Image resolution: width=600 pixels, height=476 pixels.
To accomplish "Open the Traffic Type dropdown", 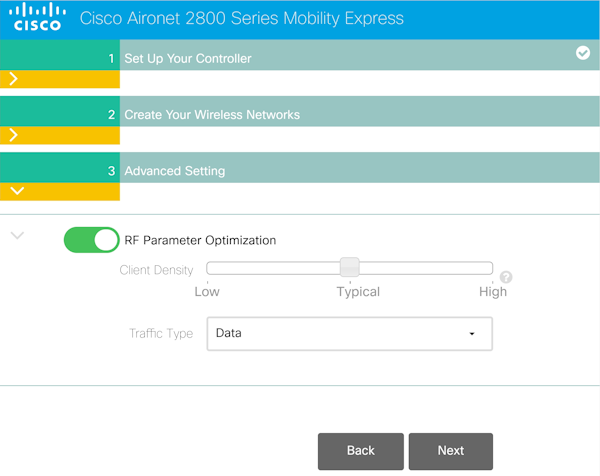I will click(349, 334).
